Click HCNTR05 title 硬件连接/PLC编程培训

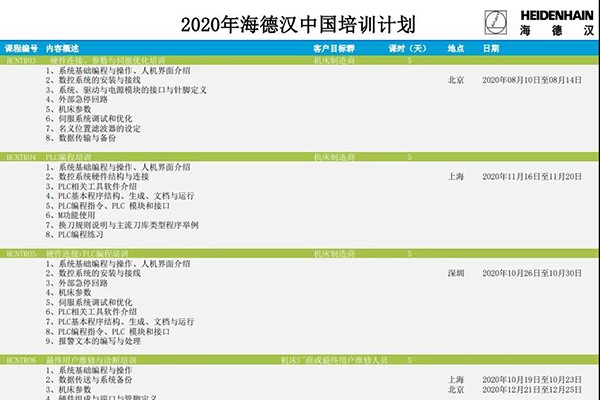(87, 254)
